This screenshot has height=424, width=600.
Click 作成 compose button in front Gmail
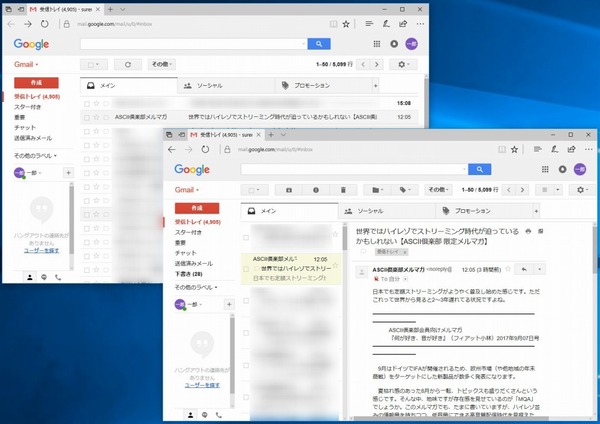(x=197, y=208)
